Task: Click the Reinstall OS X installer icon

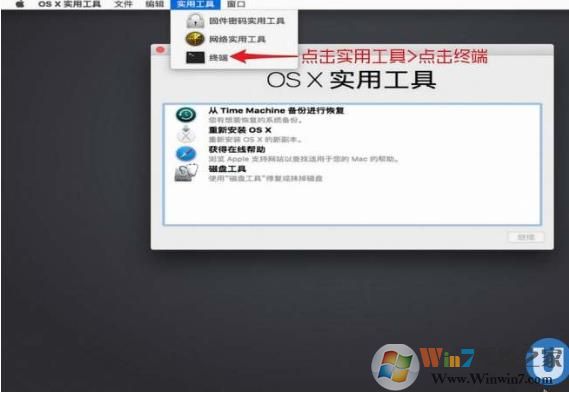Action: 186,135
